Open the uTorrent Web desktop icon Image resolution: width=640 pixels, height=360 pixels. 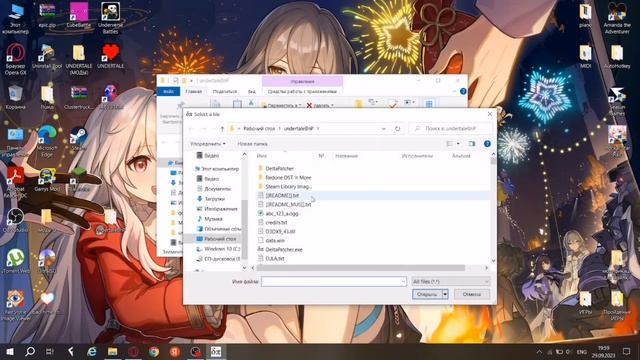[16, 261]
